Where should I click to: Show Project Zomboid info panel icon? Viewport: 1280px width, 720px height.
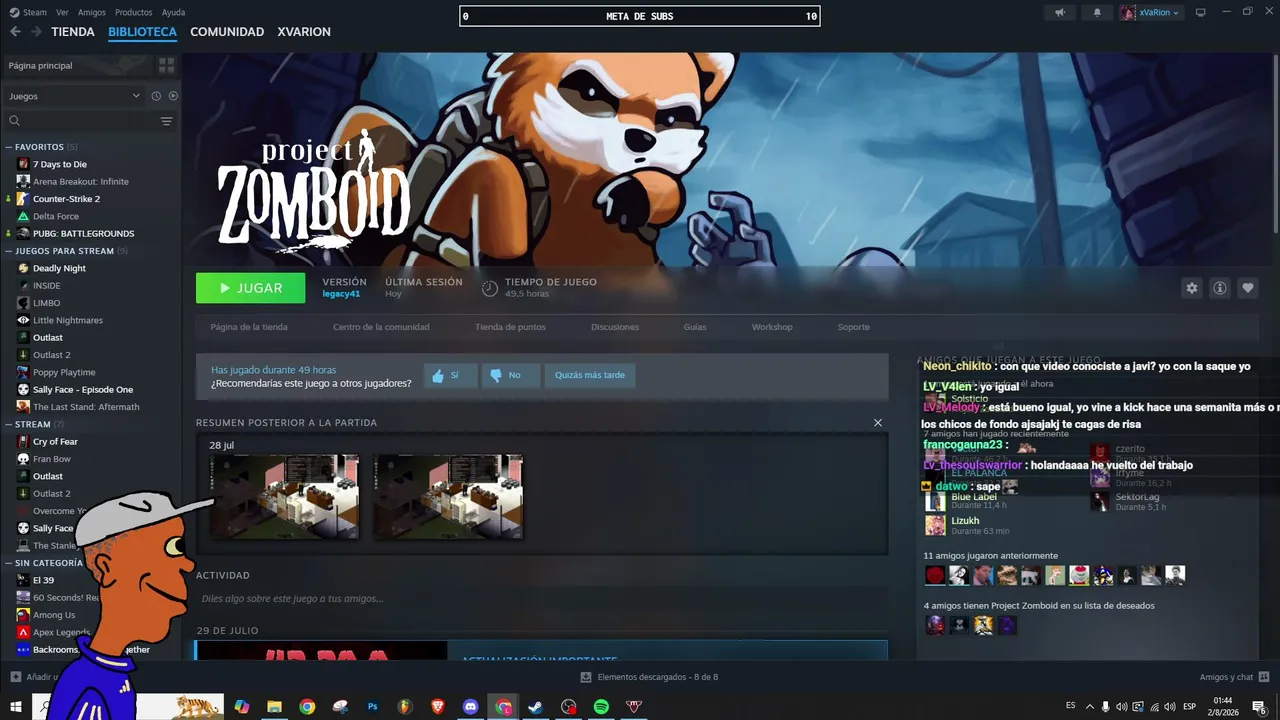(x=1219, y=288)
